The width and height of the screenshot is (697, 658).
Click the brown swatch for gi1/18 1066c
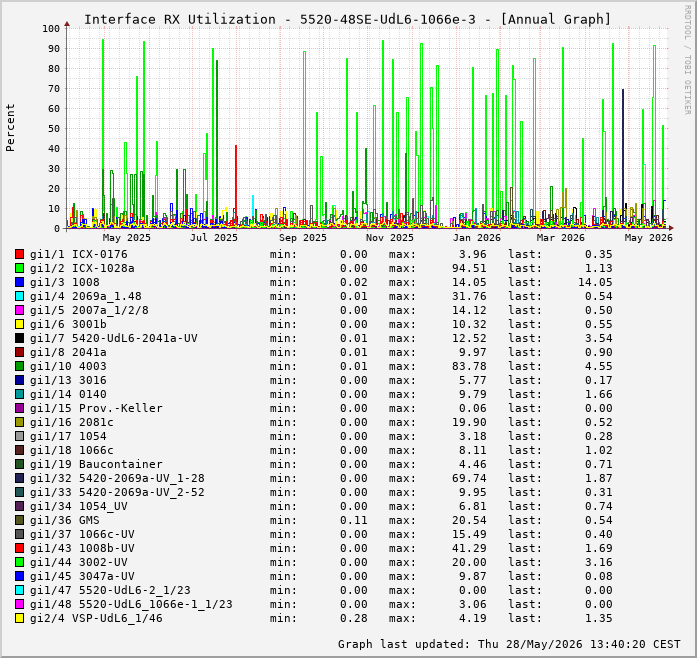(19, 450)
